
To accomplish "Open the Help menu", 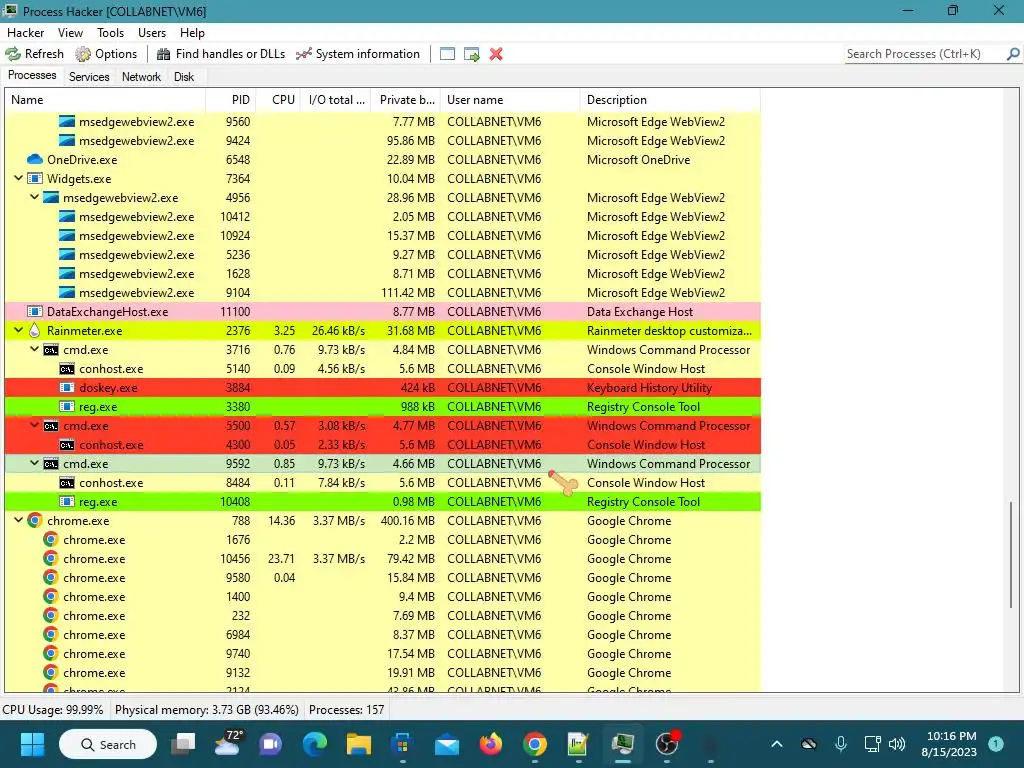I will coord(192,33).
